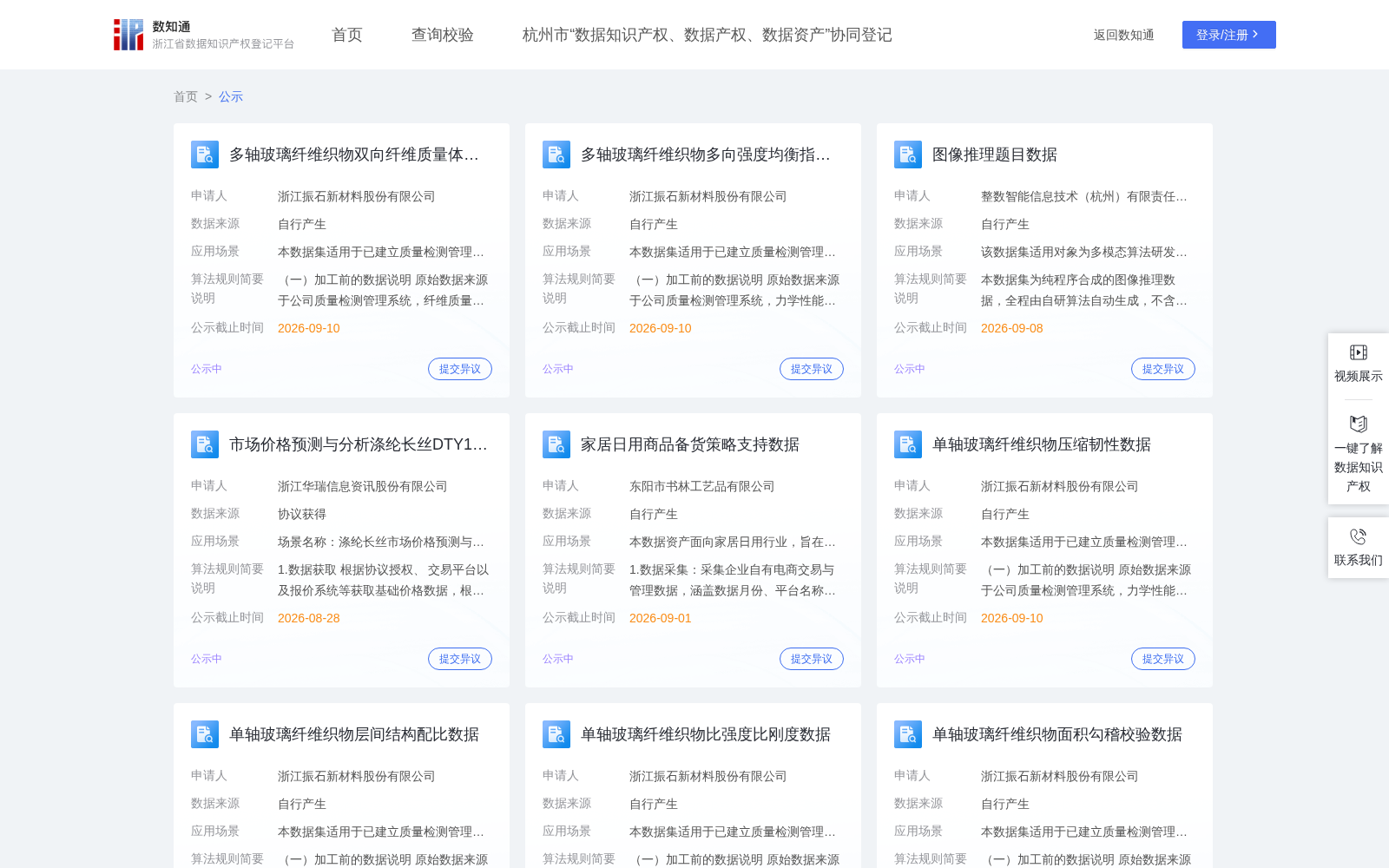The height and width of the screenshot is (868, 1389).
Task: Click document icon of 家居日用商品备货策略支持数据 card
Action: 556,444
